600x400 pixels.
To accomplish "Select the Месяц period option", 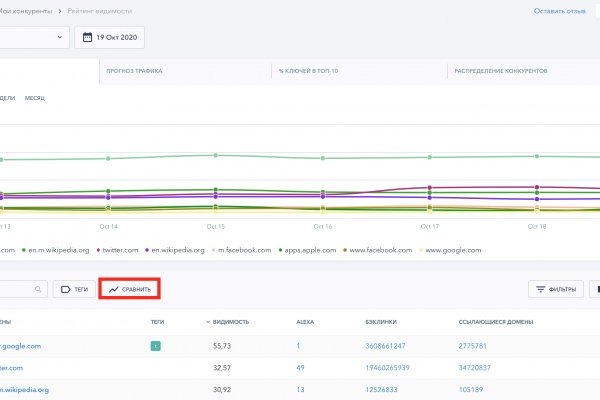I will click(36, 98).
